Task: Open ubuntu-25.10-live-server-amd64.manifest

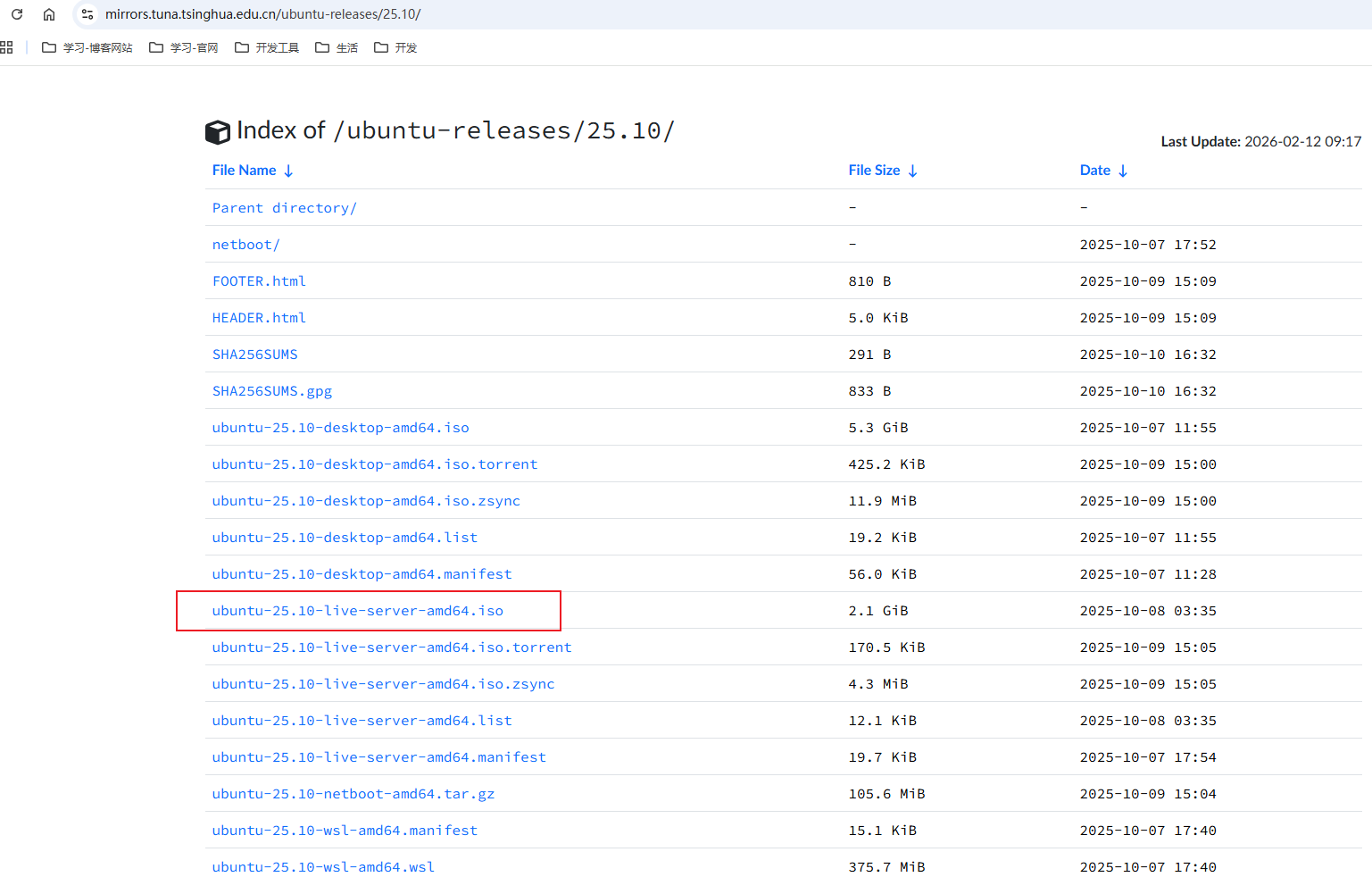Action: point(378,757)
